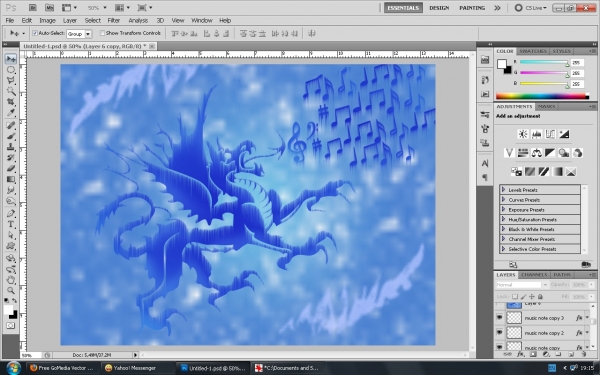The height and width of the screenshot is (375, 600).
Task: Select the Elliptical Marquee tool
Action: [x=11, y=70]
